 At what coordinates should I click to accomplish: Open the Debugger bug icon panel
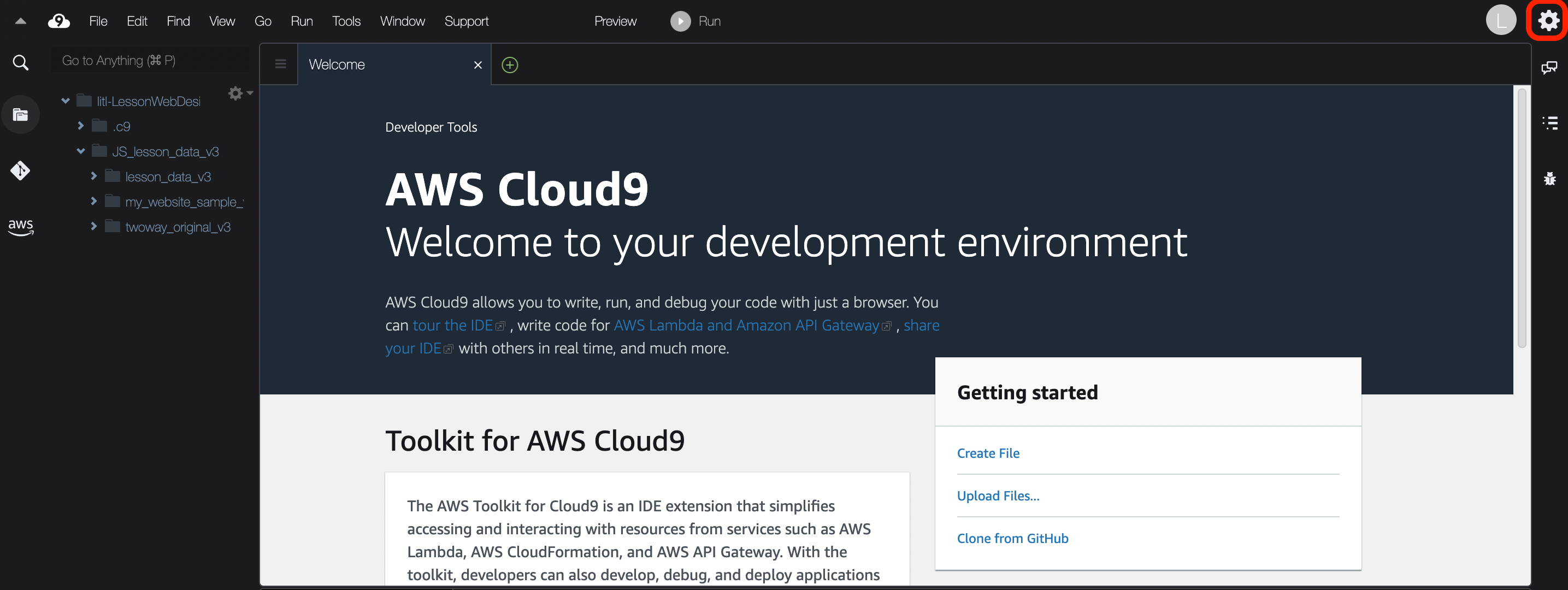point(1549,179)
